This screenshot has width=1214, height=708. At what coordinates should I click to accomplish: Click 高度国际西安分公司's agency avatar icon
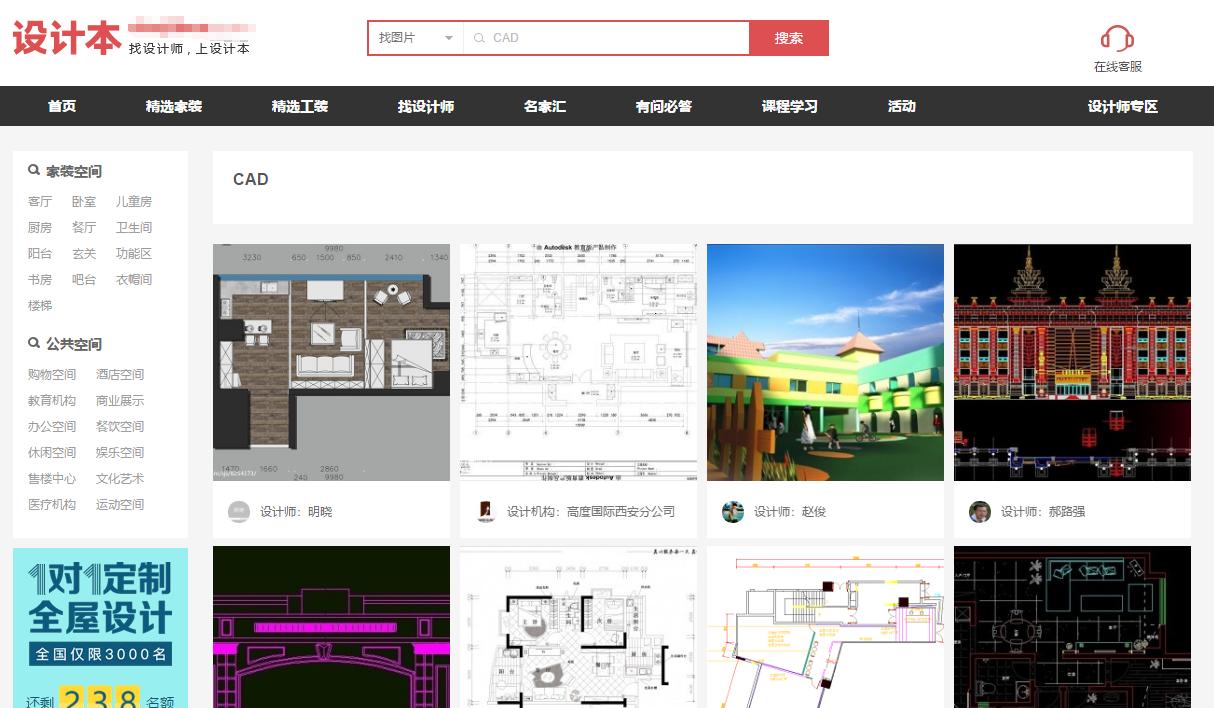485,511
